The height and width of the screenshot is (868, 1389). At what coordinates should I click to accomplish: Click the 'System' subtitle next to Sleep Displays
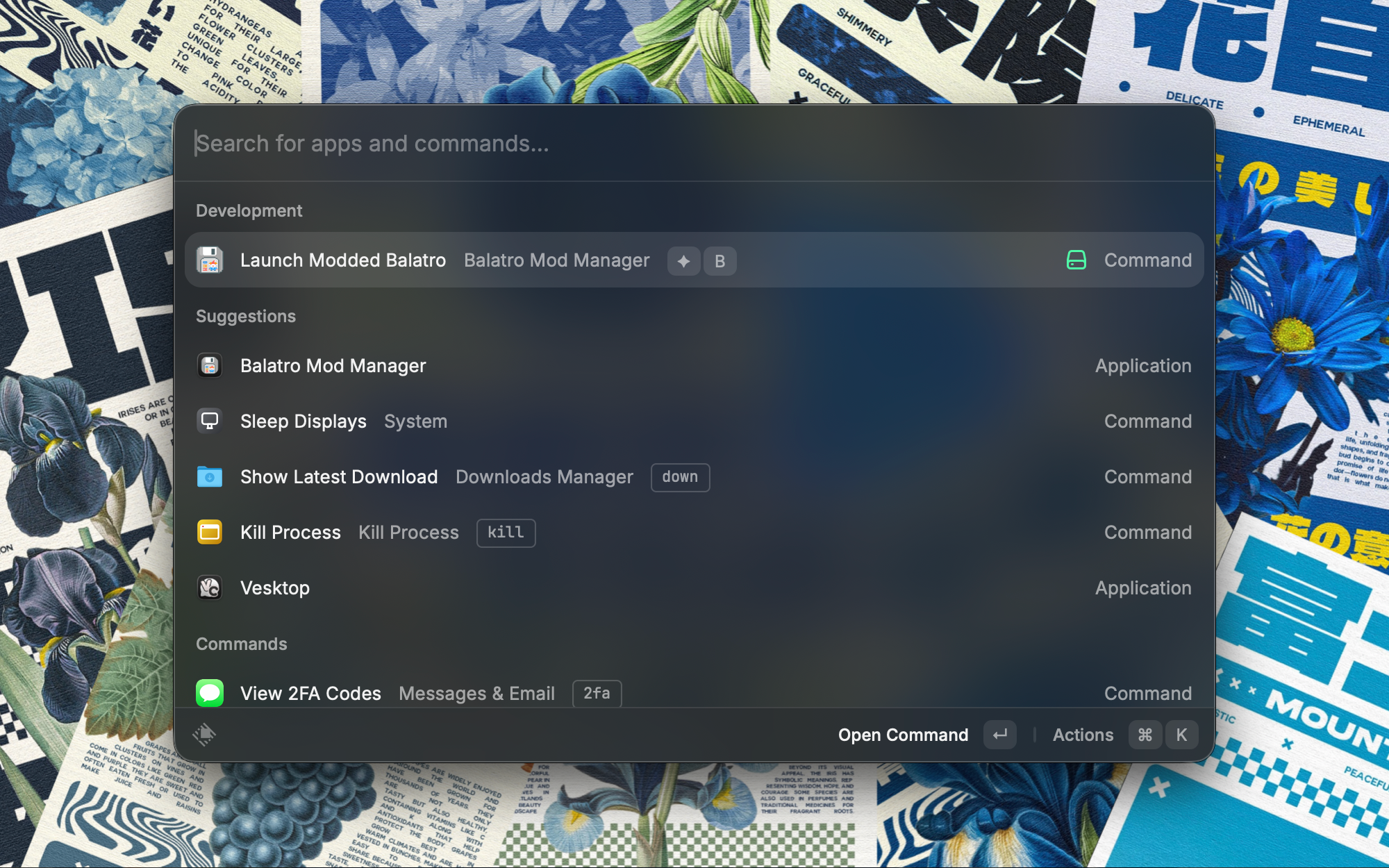coord(415,422)
